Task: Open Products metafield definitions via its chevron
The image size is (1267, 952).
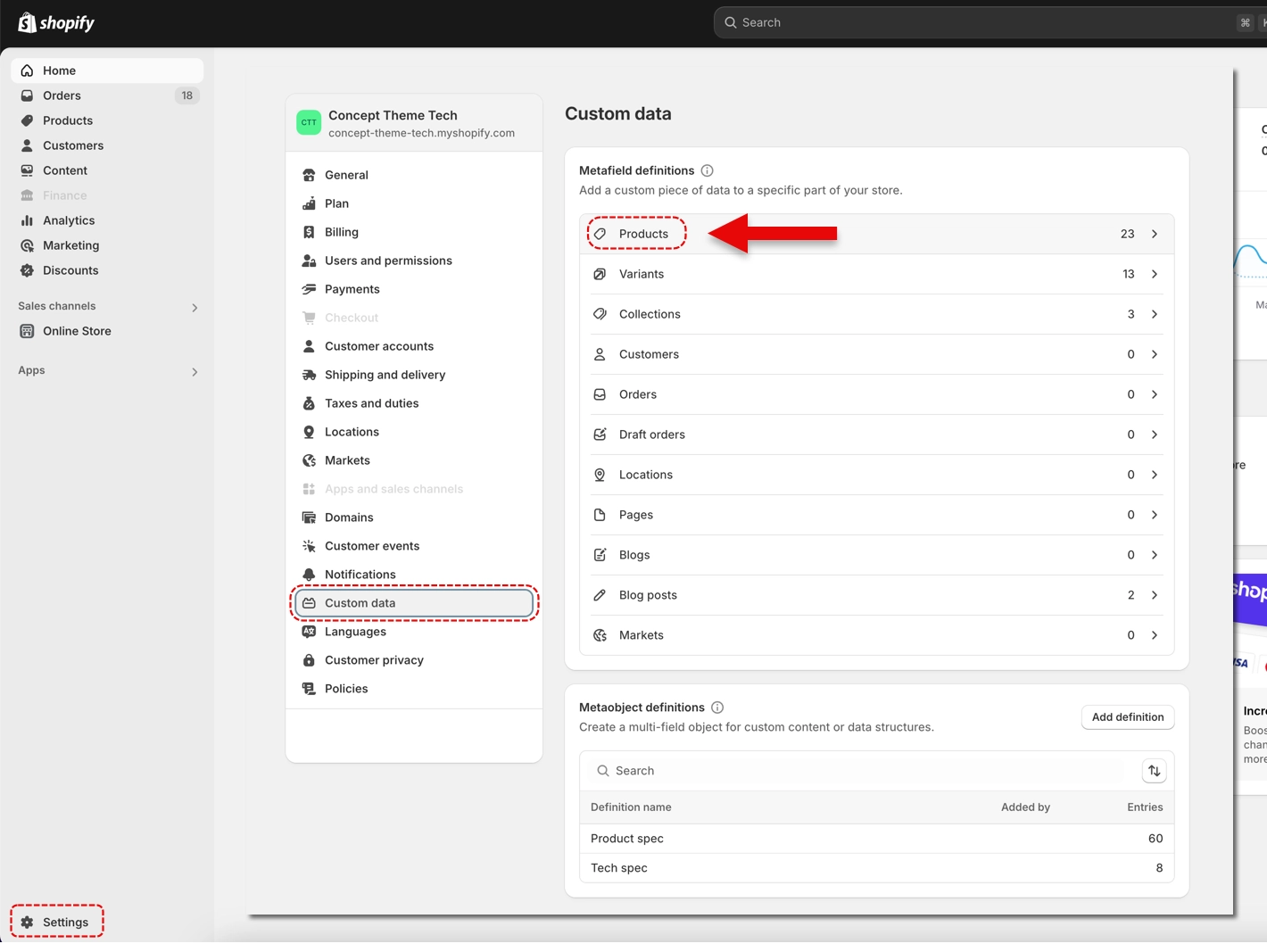Action: click(x=1154, y=234)
